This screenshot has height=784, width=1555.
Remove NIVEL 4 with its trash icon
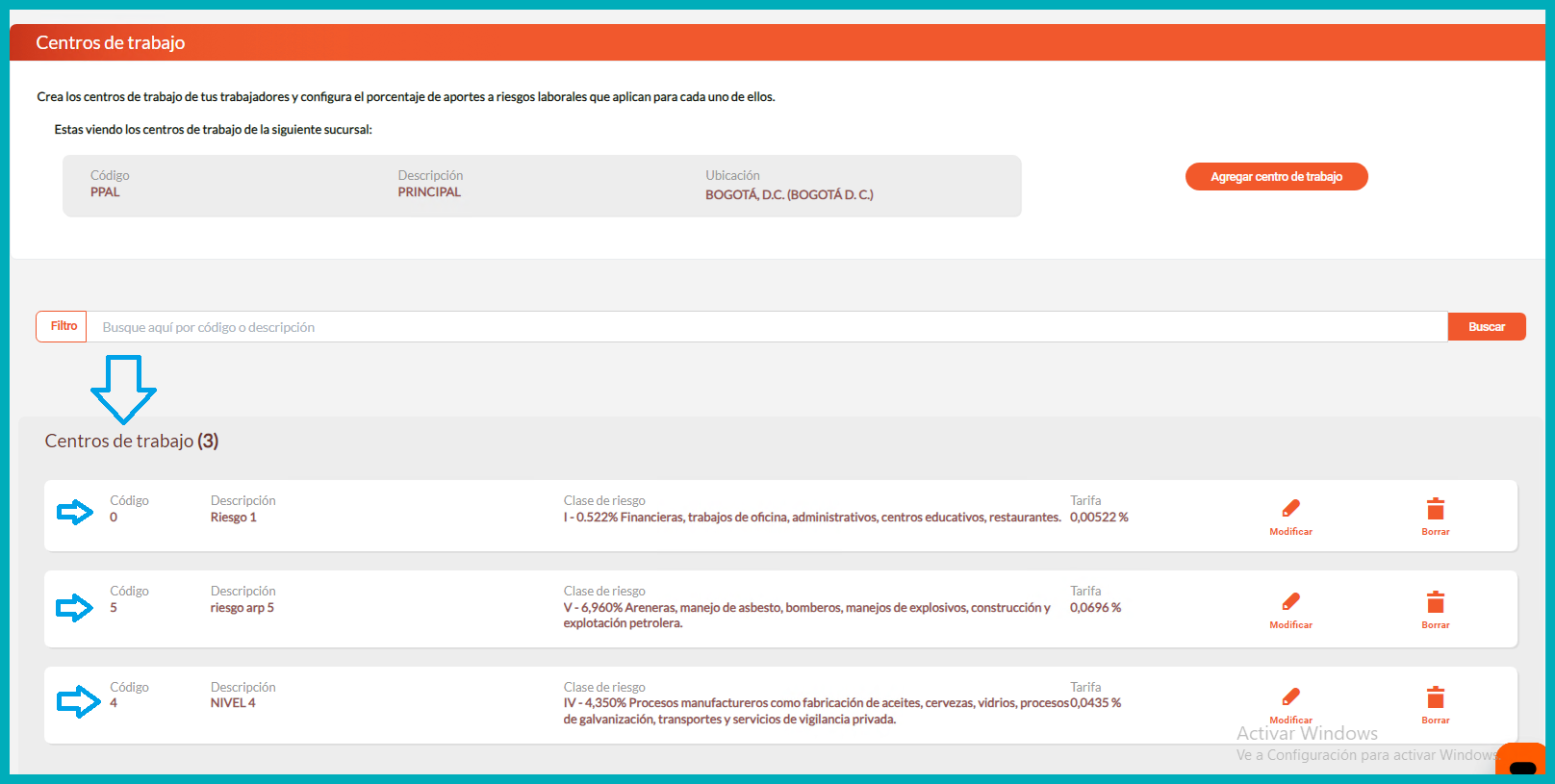[x=1435, y=696]
